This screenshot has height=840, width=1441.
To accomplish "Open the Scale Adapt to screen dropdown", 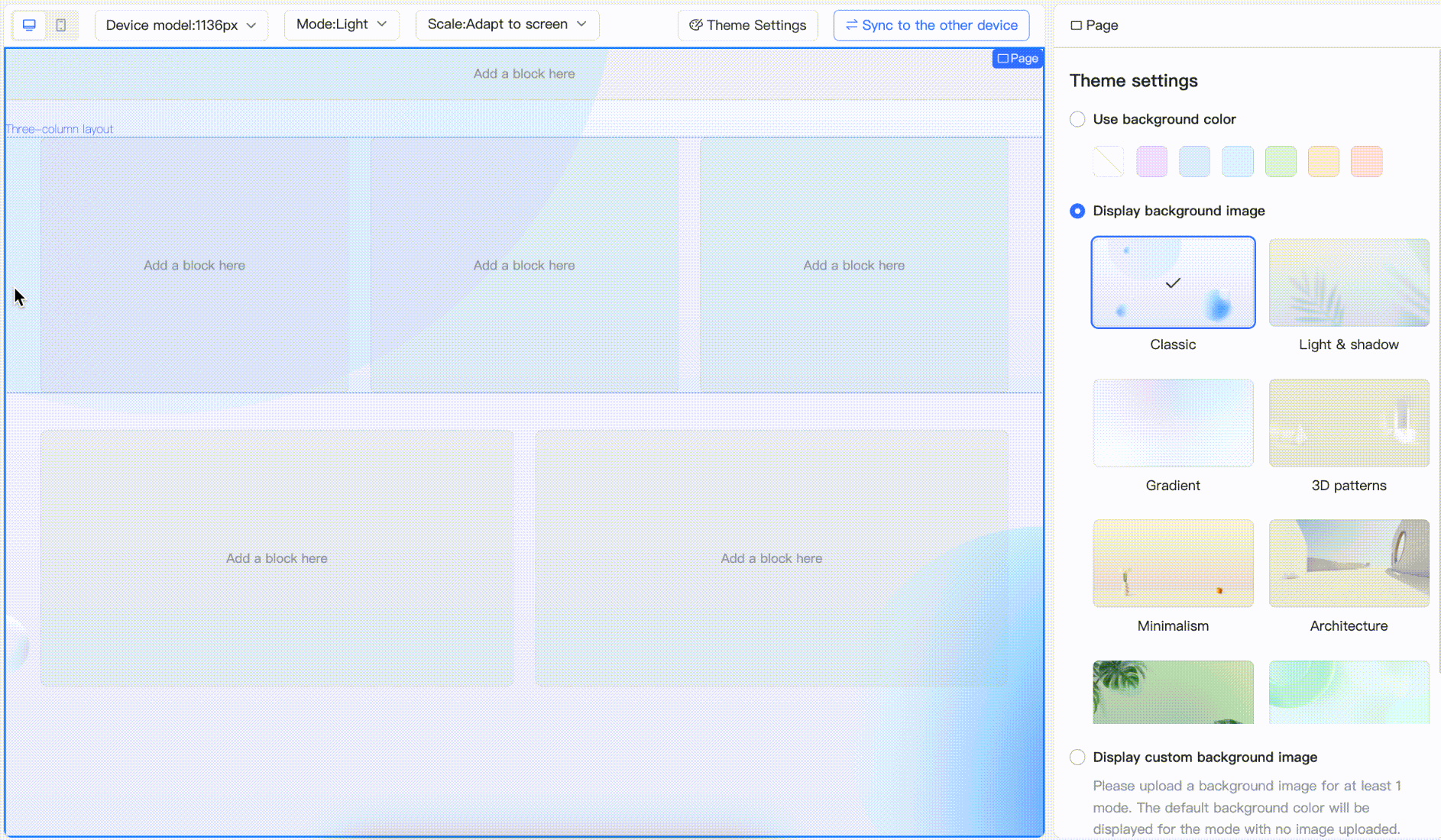I will [507, 24].
